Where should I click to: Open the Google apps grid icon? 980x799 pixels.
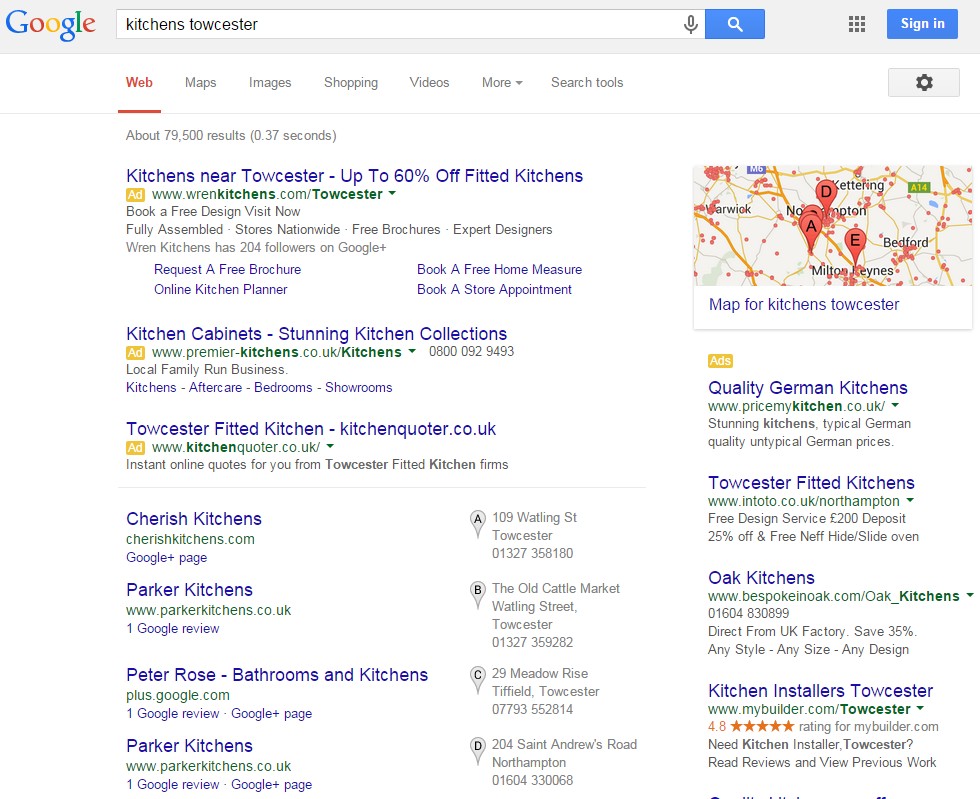pos(857,24)
